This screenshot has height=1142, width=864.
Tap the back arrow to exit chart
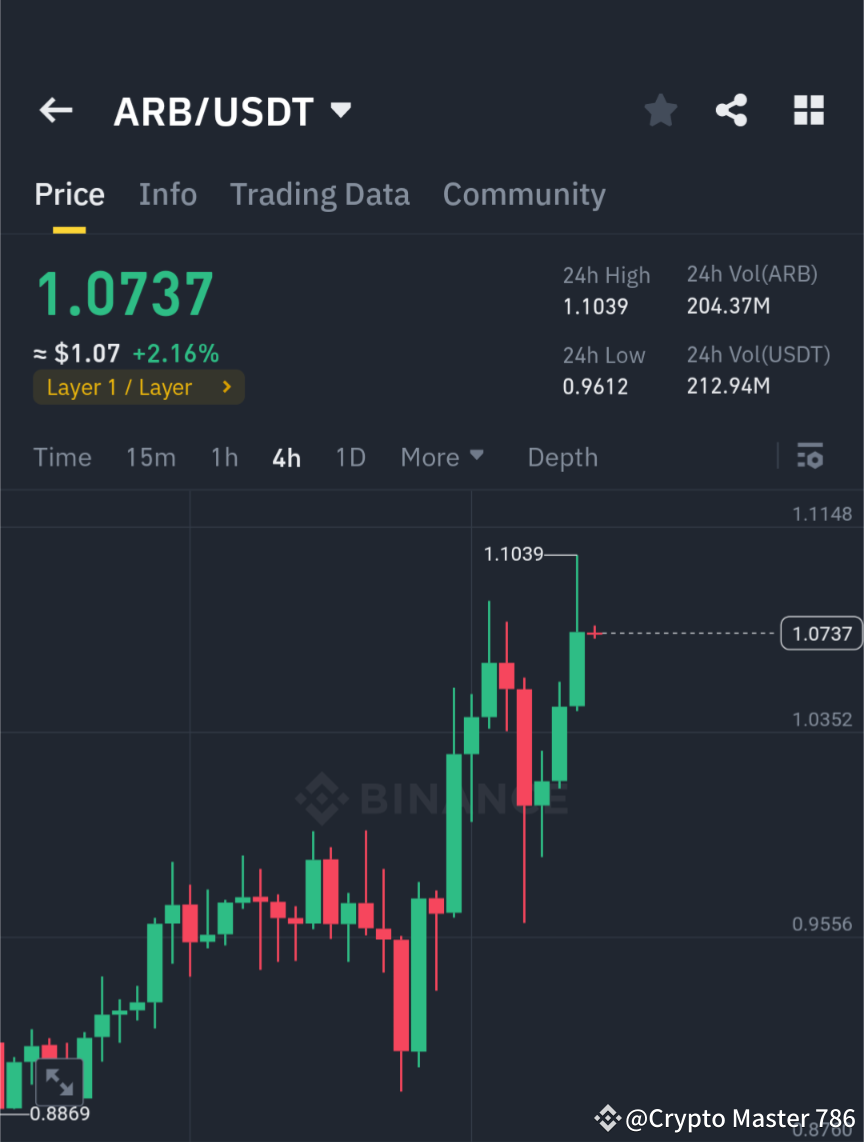55,110
